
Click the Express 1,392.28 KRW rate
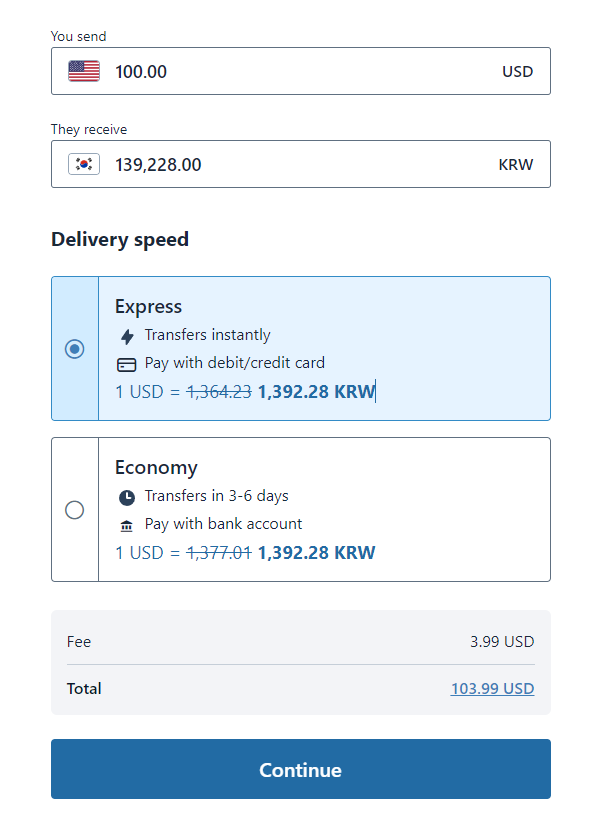pyautogui.click(x=316, y=392)
